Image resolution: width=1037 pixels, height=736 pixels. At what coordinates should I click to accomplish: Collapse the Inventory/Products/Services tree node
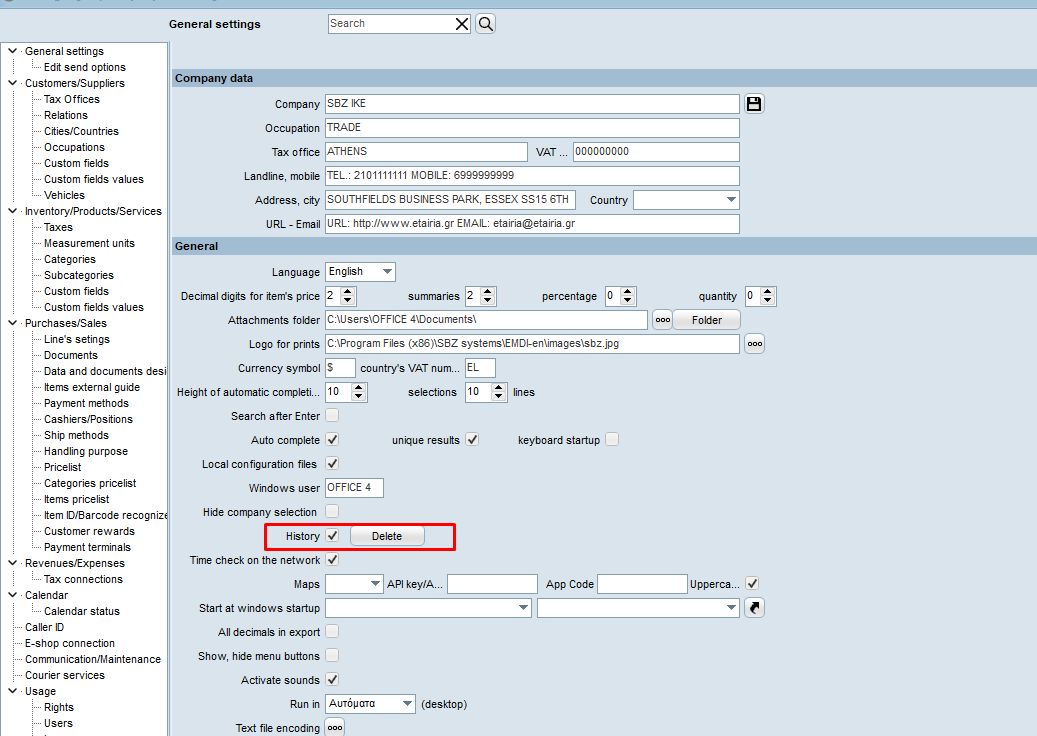[x=12, y=211]
